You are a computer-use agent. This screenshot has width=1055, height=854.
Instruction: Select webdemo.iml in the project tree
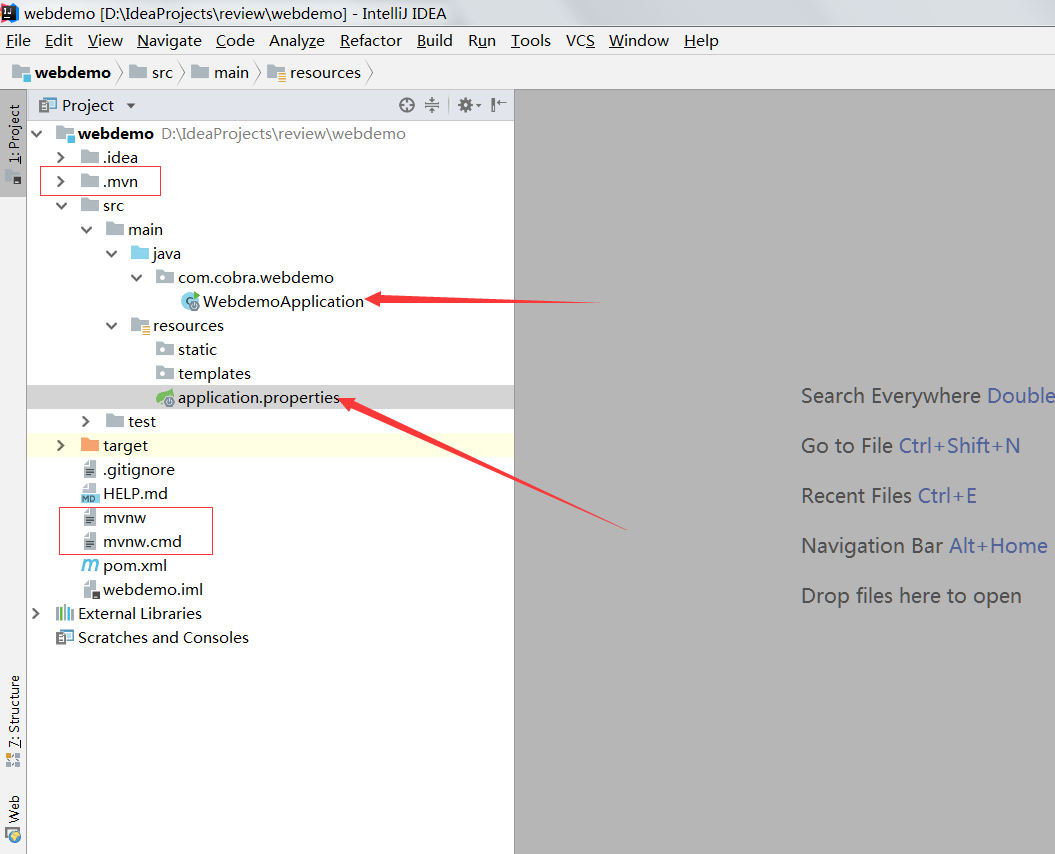pos(153,590)
